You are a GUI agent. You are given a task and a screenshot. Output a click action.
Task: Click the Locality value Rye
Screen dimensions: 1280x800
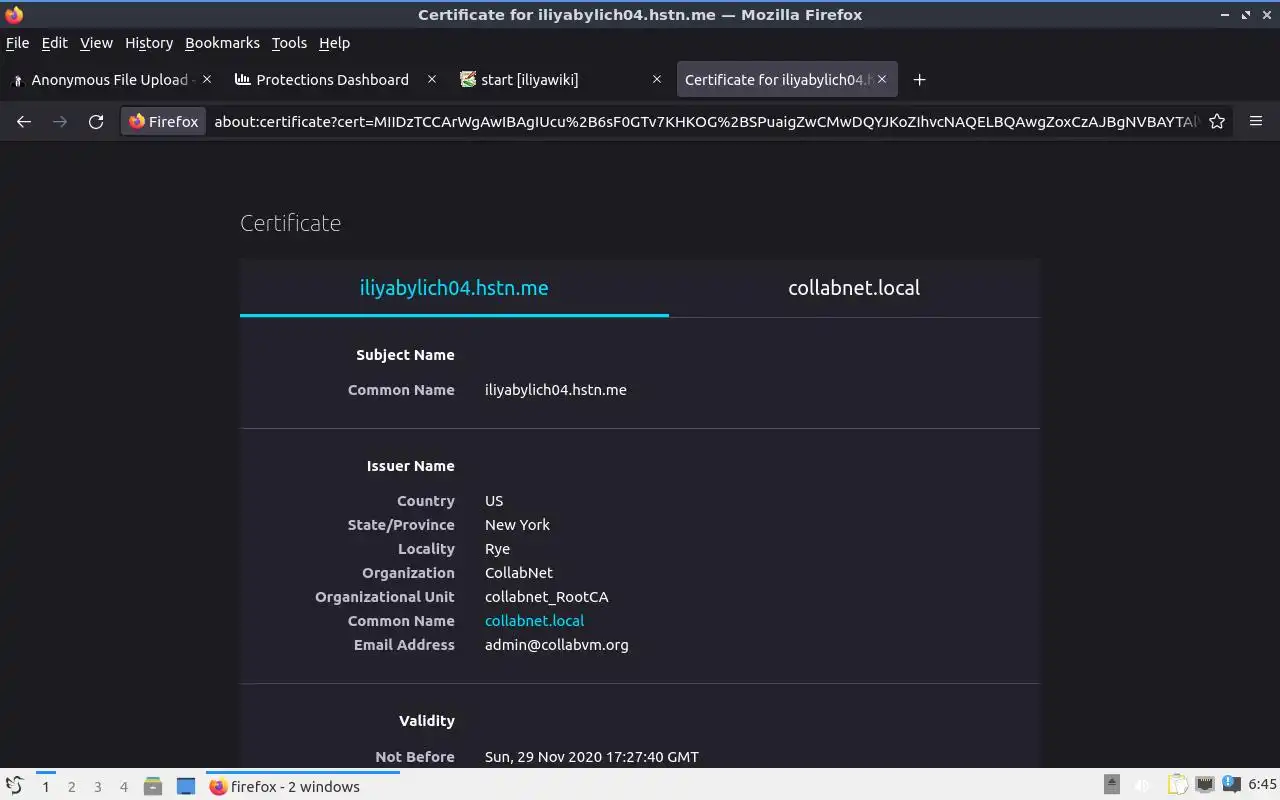(497, 549)
